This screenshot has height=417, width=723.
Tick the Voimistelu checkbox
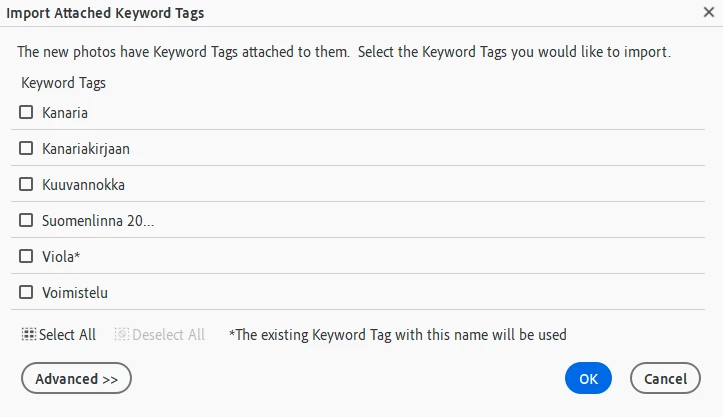coord(27,292)
